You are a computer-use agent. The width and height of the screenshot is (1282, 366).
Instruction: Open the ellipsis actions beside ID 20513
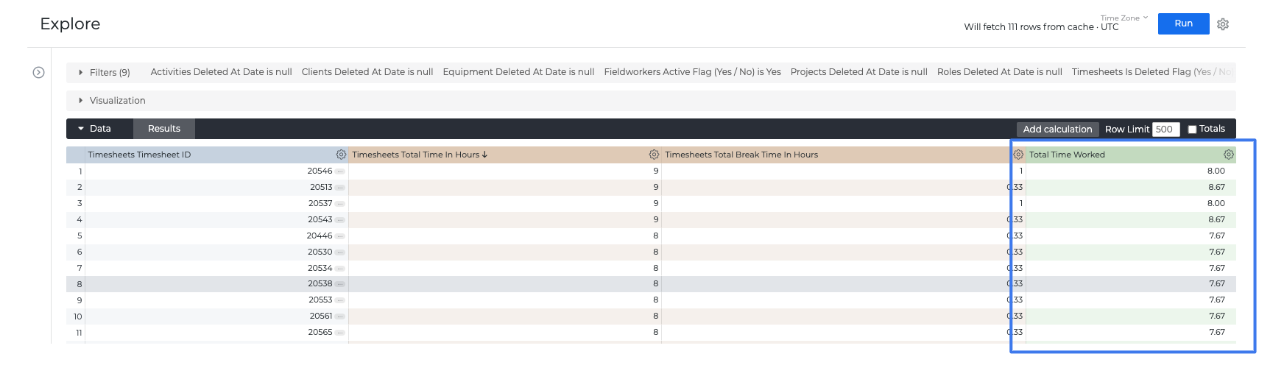click(340, 187)
